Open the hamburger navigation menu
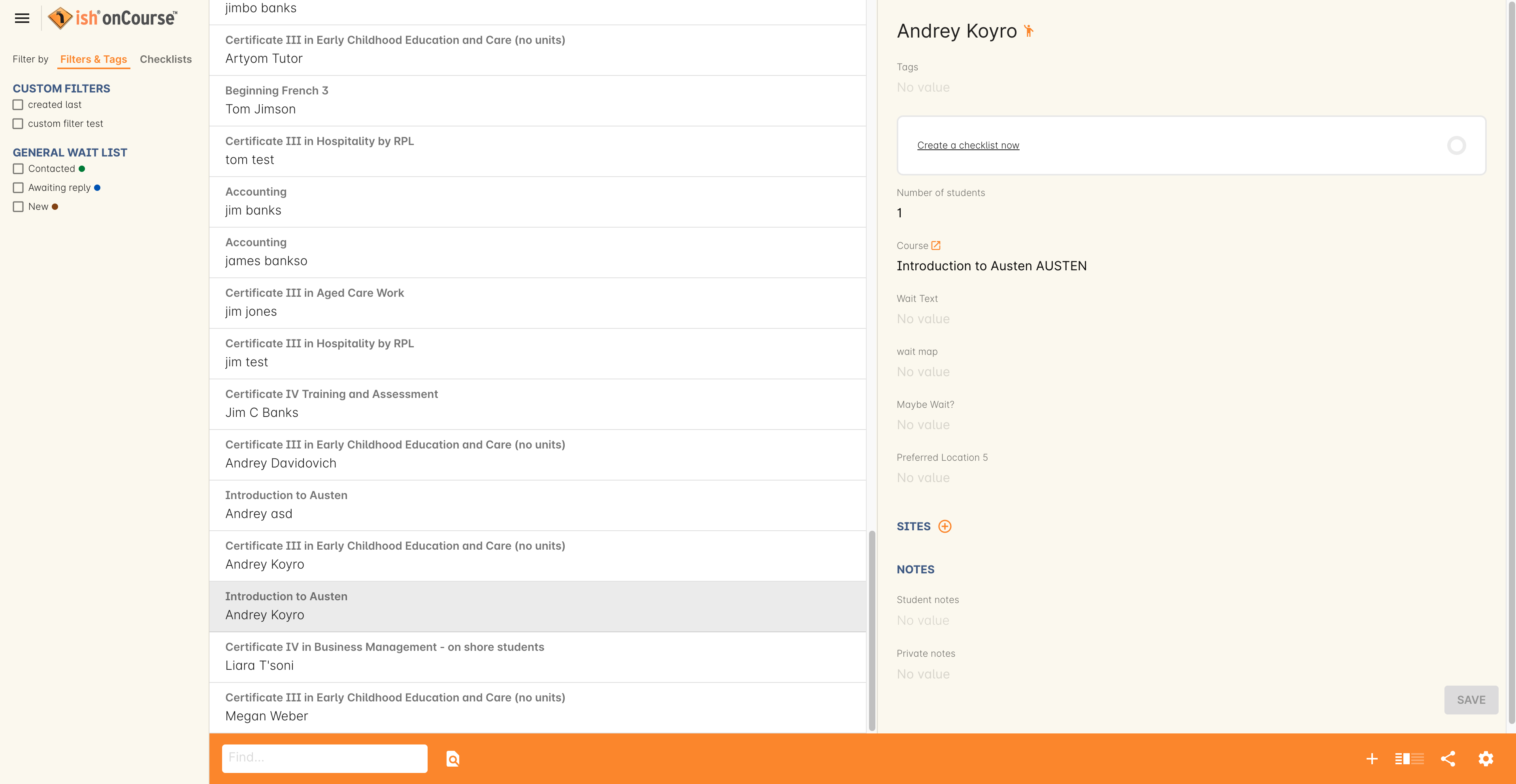The height and width of the screenshot is (784, 1516). tap(22, 18)
